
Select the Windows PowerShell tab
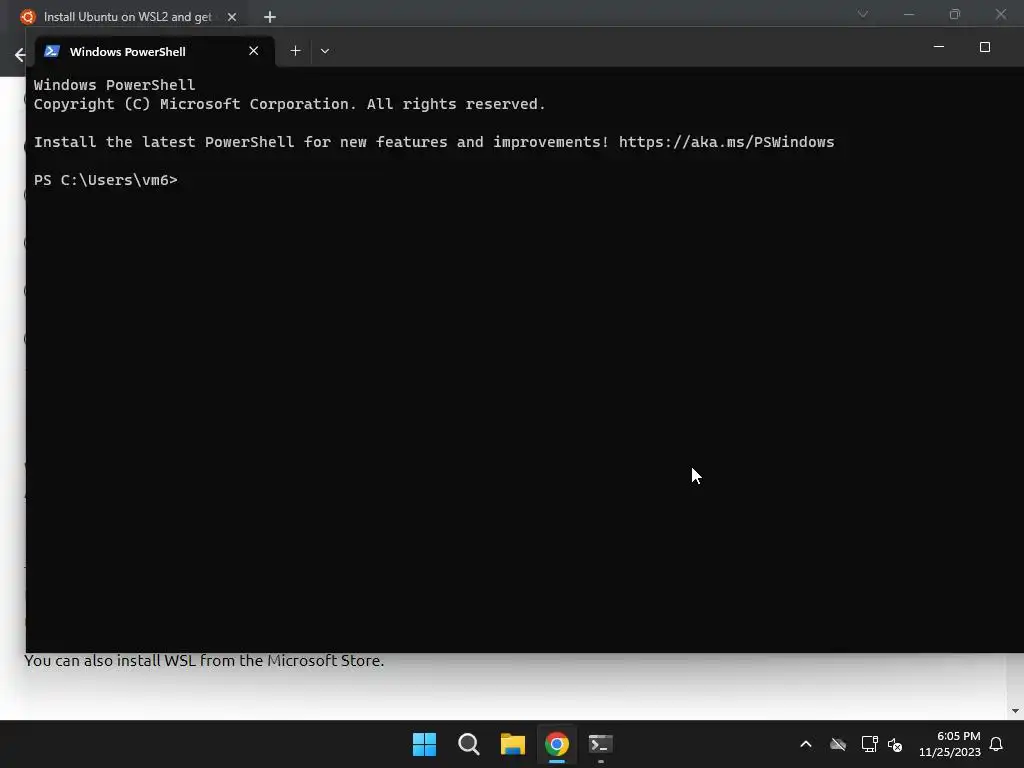[155, 51]
